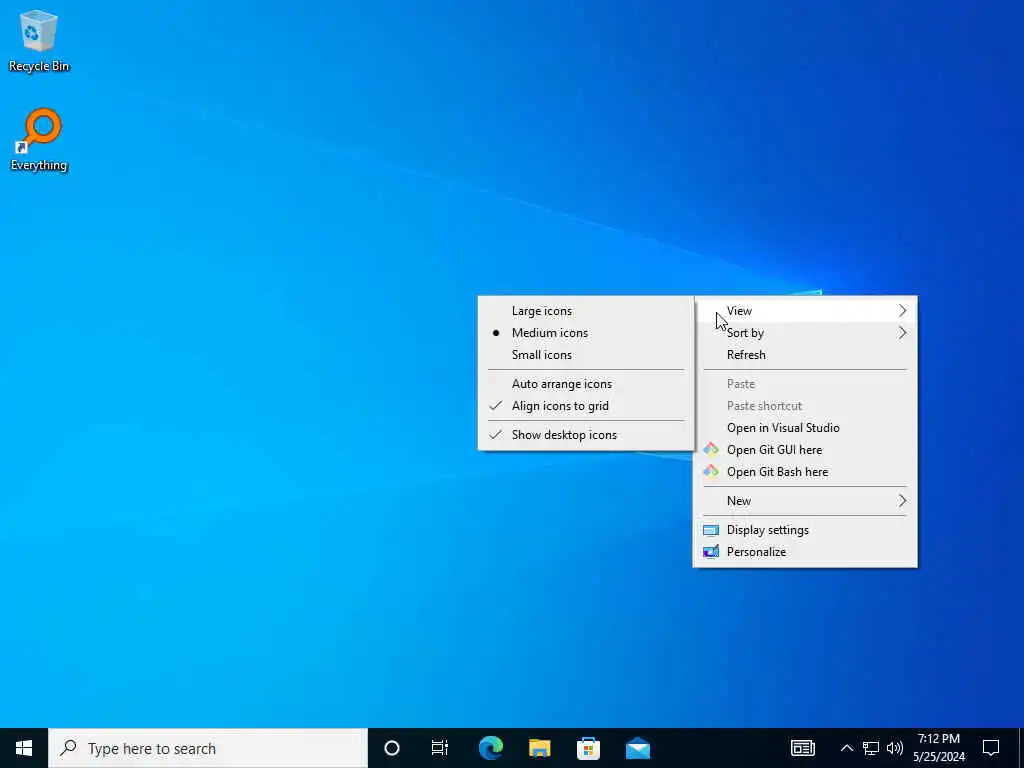Expand the Sort by submenu arrow
The width and height of the screenshot is (1024, 768).
(x=903, y=333)
